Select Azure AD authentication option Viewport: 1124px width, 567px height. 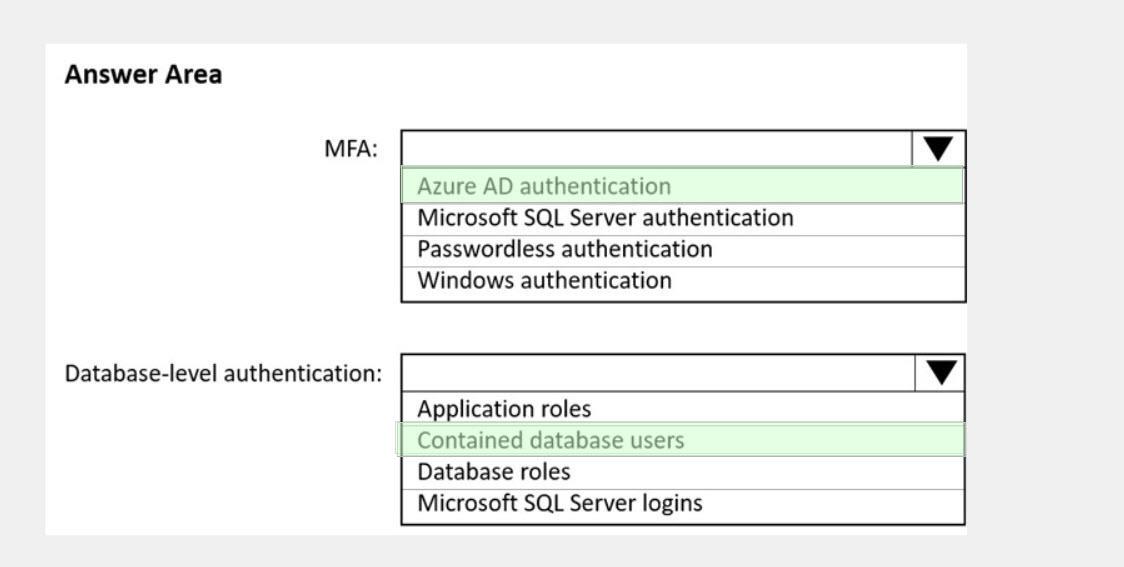tap(682, 186)
